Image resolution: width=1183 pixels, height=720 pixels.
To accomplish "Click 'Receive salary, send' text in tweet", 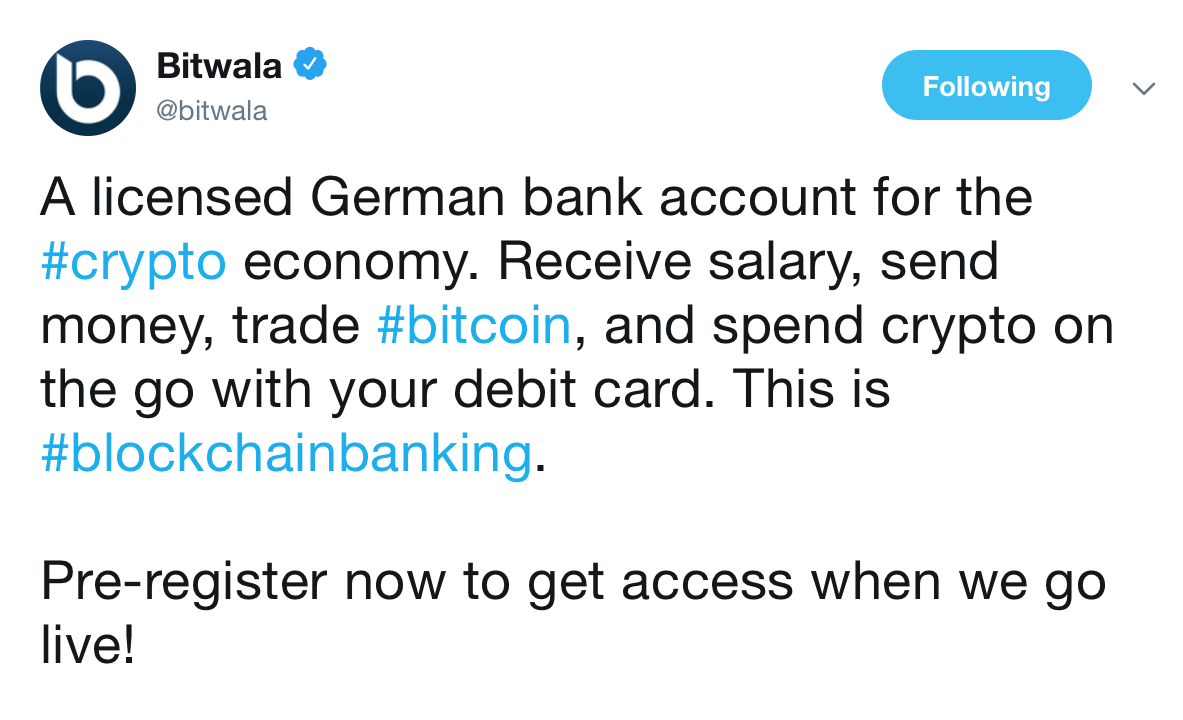I will [748, 261].
